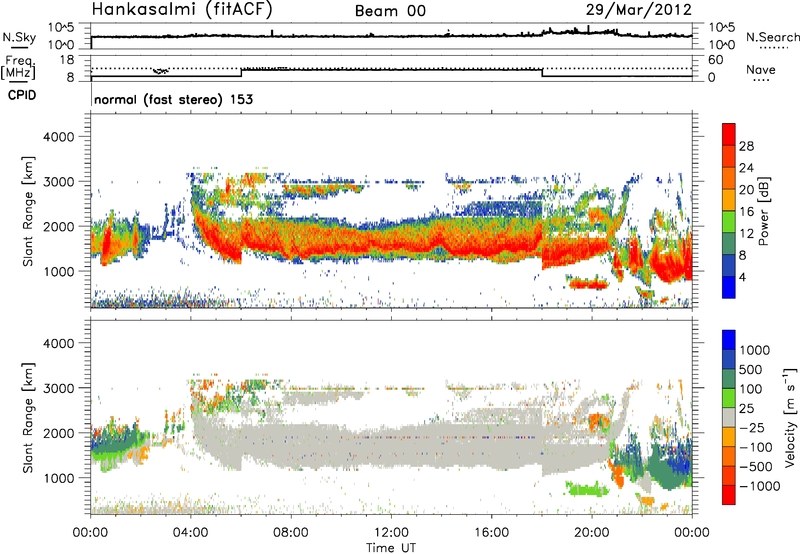Click the red top segment of Power colorbar
The width and height of the screenshot is (800, 554).
(729, 134)
